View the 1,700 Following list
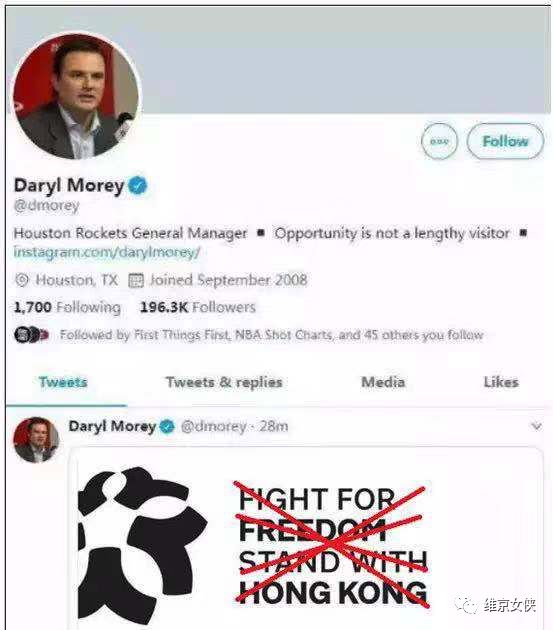This screenshot has width=553, height=630. pyautogui.click(x=67, y=307)
